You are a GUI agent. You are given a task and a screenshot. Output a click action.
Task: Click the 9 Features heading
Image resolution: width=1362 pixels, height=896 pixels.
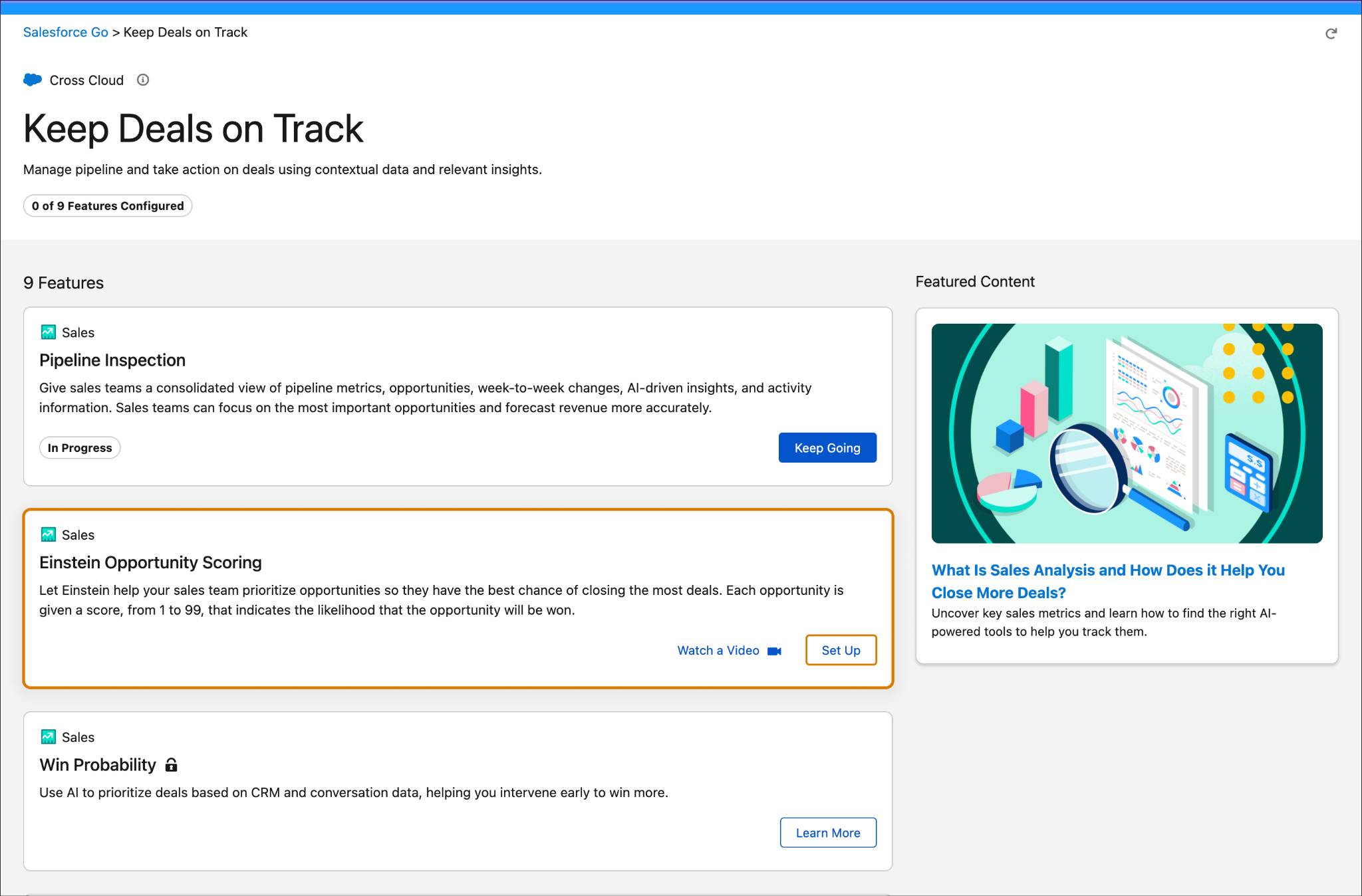pyautogui.click(x=63, y=282)
